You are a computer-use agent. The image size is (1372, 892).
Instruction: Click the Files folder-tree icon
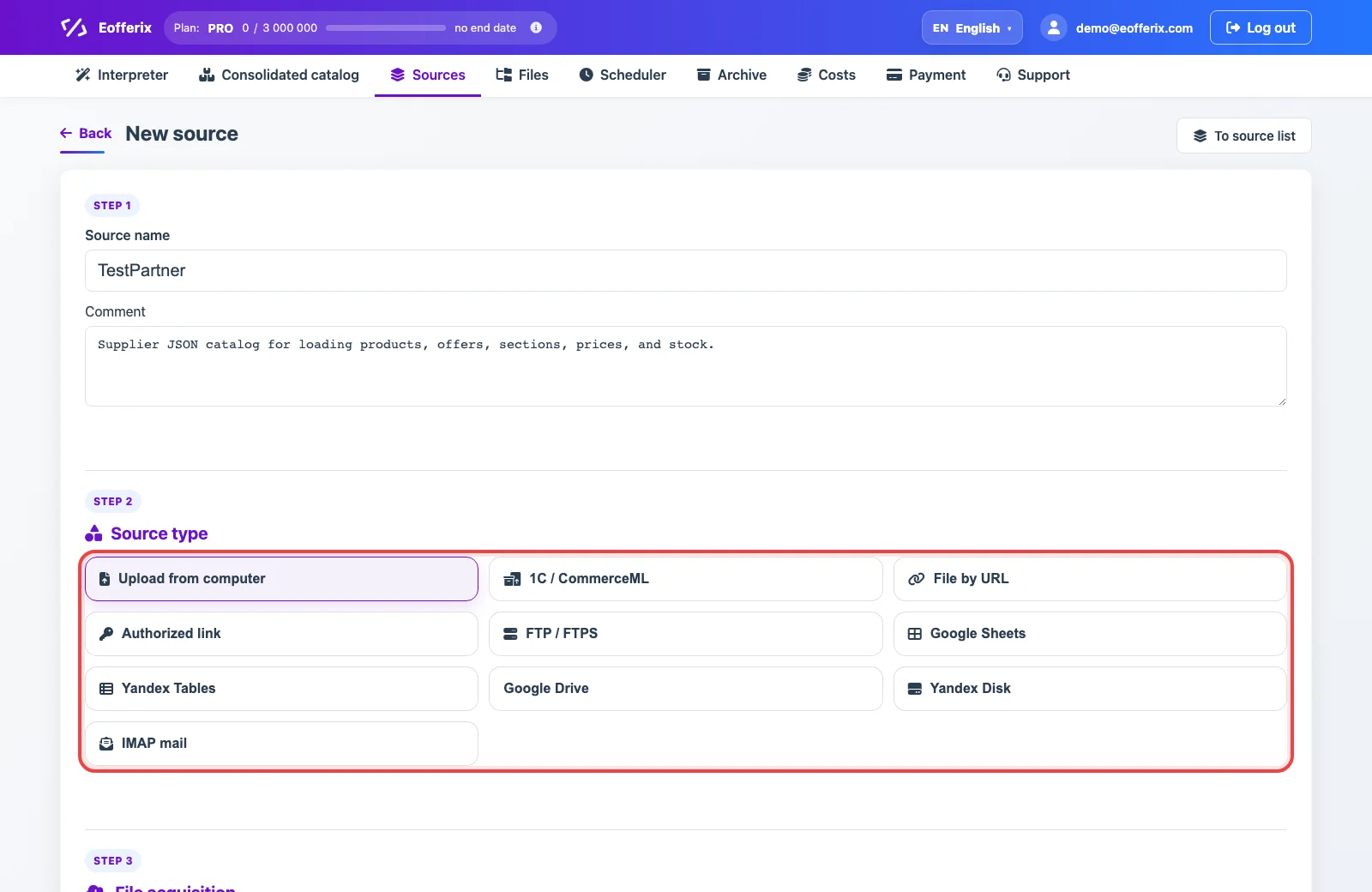point(504,75)
